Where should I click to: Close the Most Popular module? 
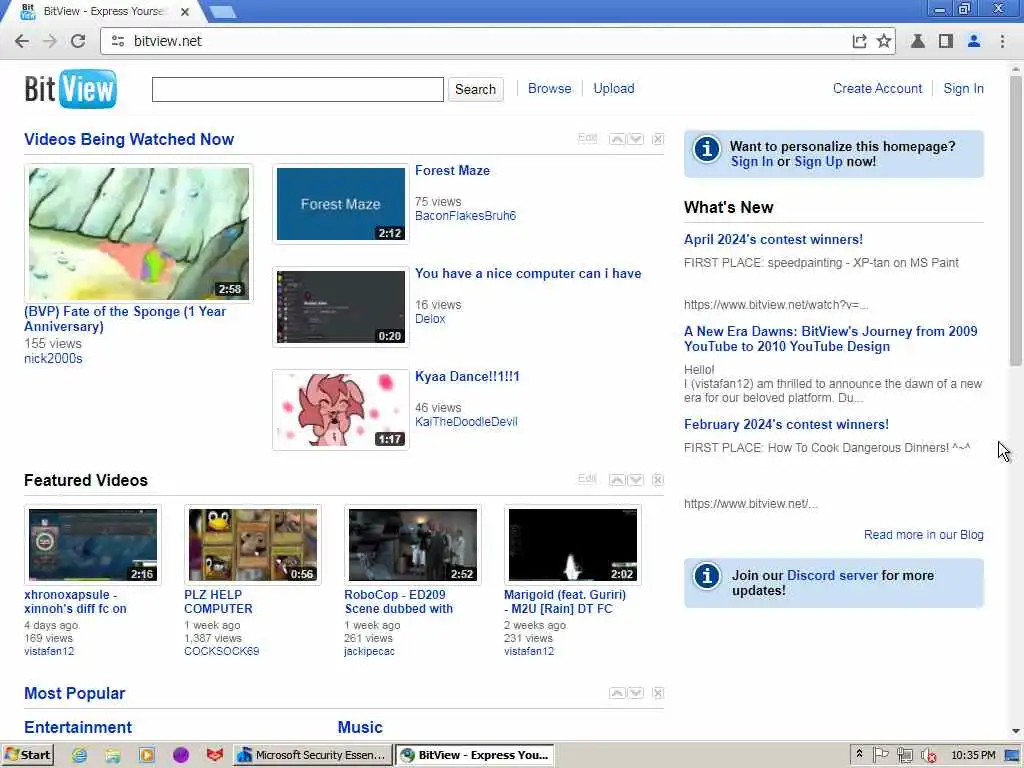[x=658, y=693]
